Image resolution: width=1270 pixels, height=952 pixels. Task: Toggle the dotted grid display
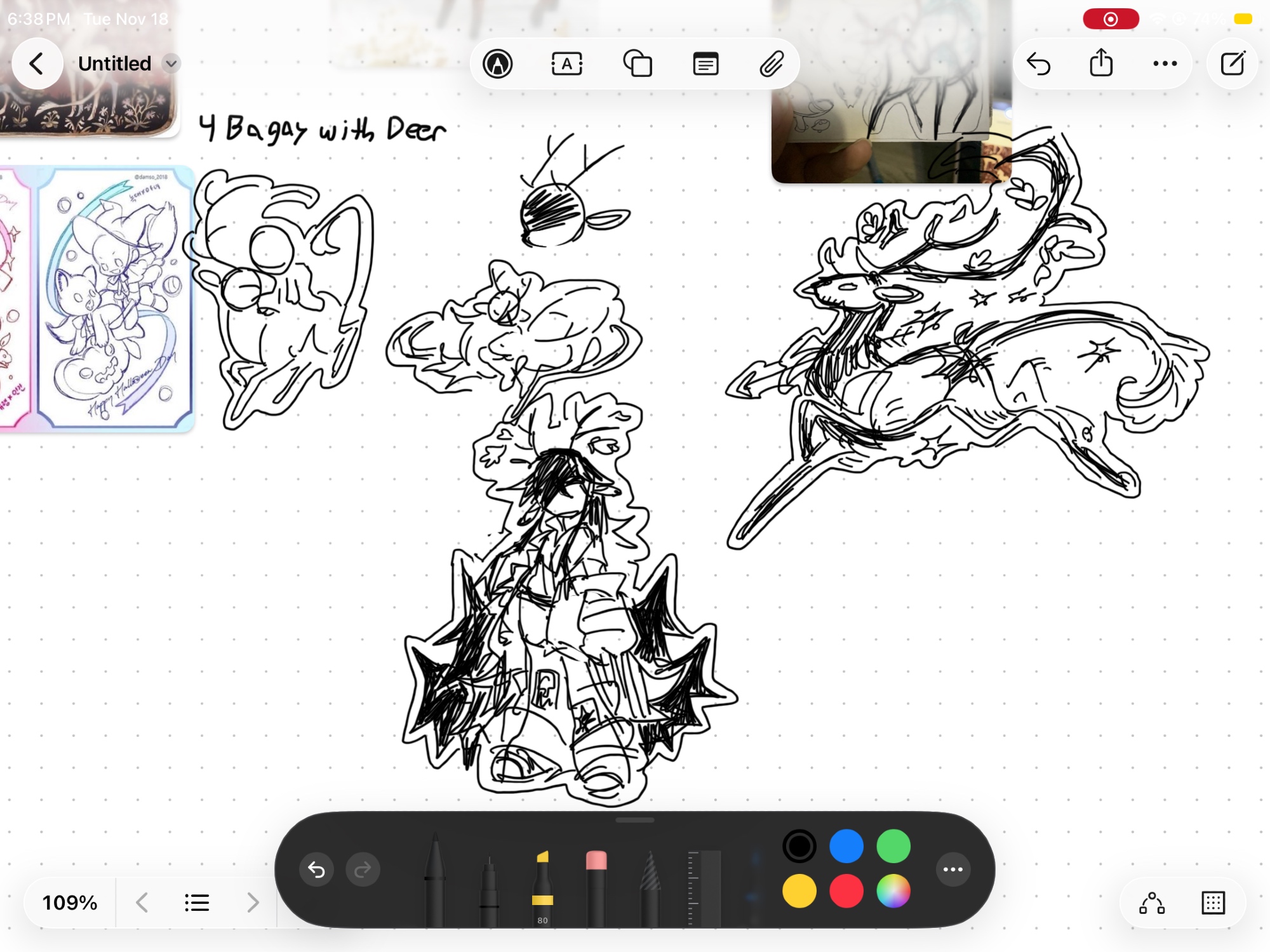click(x=1213, y=902)
